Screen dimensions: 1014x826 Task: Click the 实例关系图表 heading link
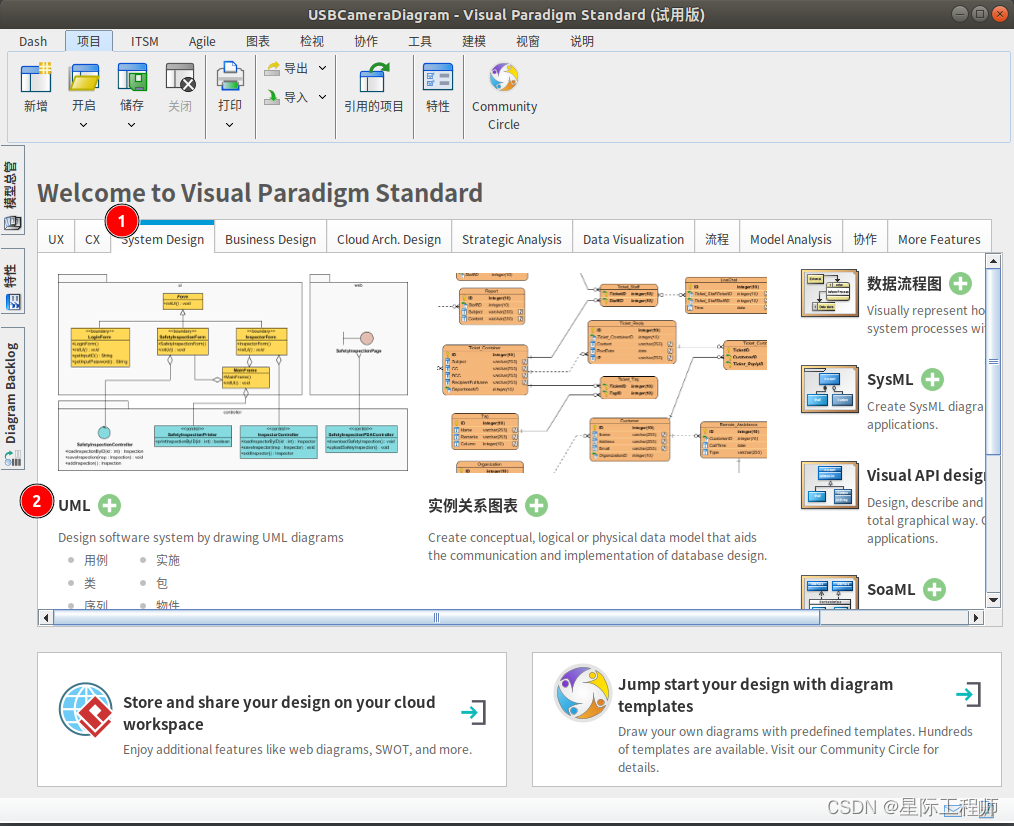pyautogui.click(x=473, y=505)
